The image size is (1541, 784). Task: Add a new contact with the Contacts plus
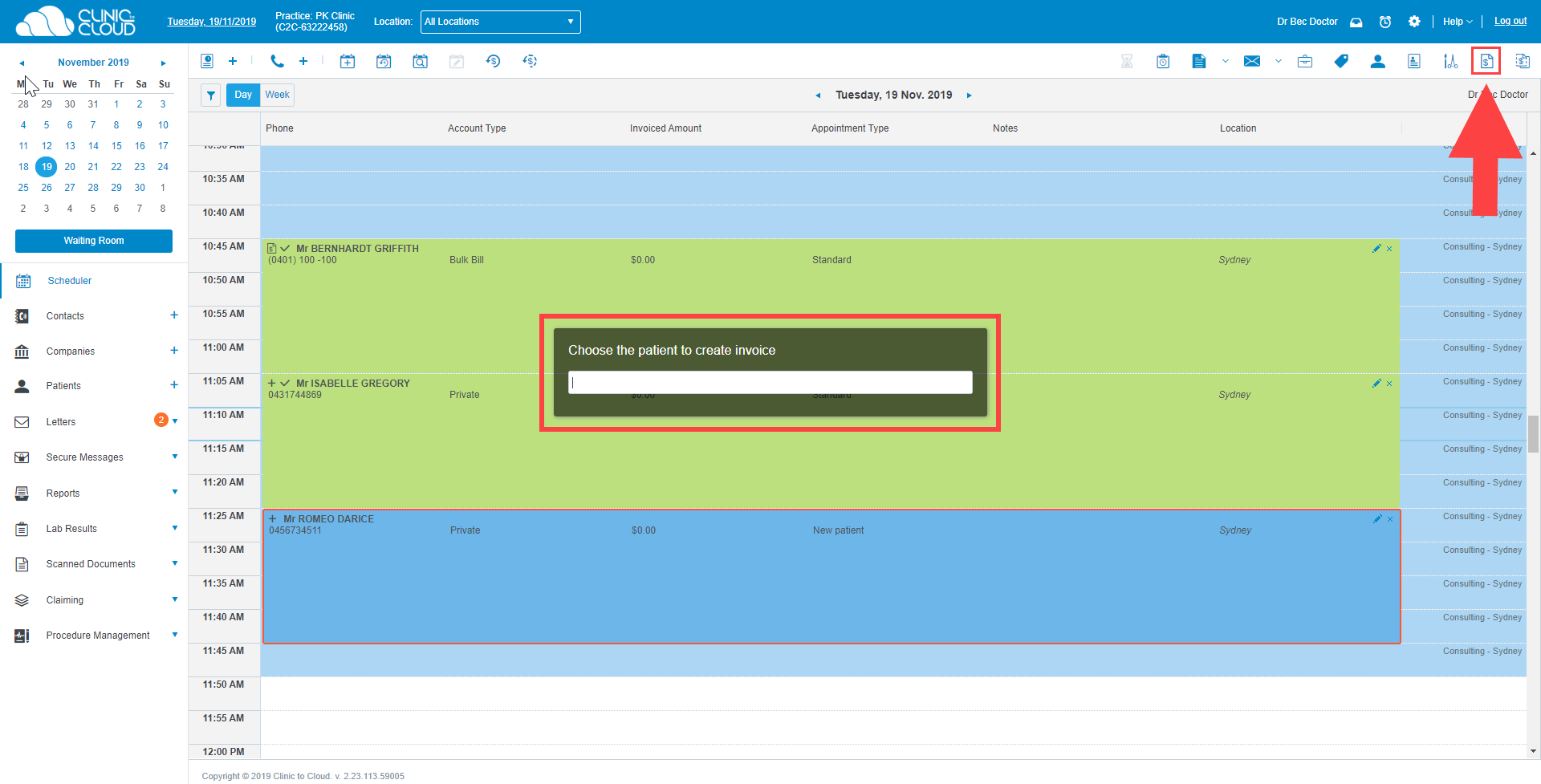pyautogui.click(x=174, y=315)
